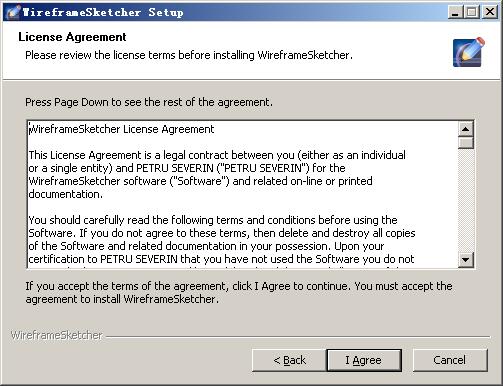Click the WireframeSketcher pencil logo in header

pyautogui.click(x=468, y=52)
